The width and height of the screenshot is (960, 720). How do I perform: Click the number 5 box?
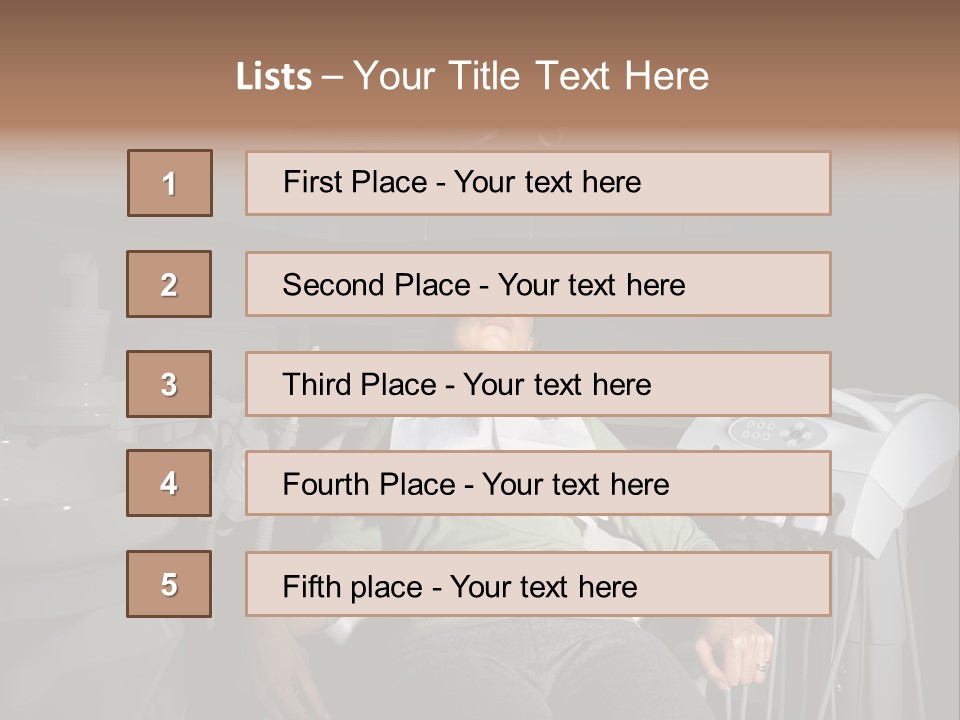(x=169, y=584)
